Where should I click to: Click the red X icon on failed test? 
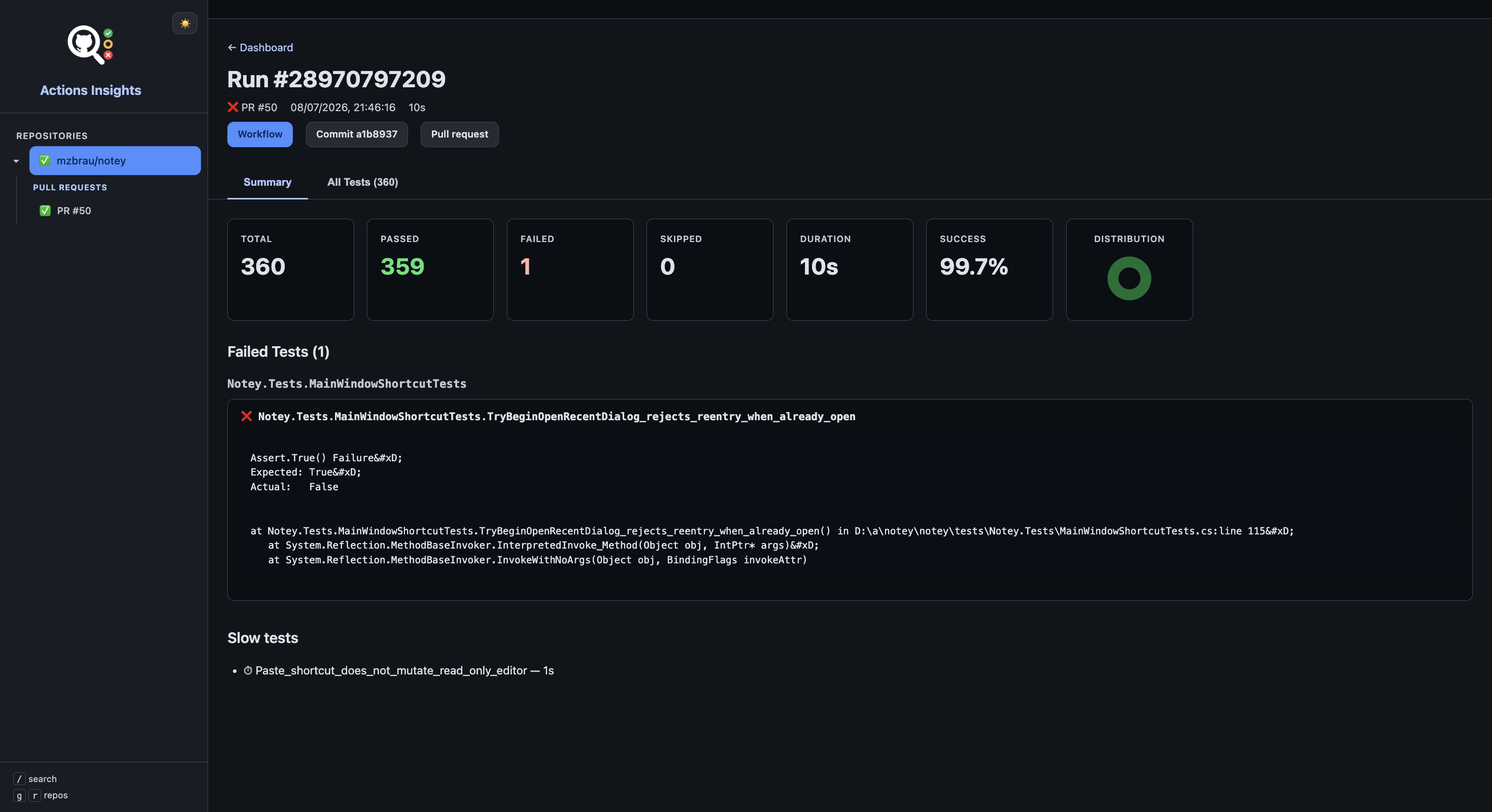click(247, 417)
